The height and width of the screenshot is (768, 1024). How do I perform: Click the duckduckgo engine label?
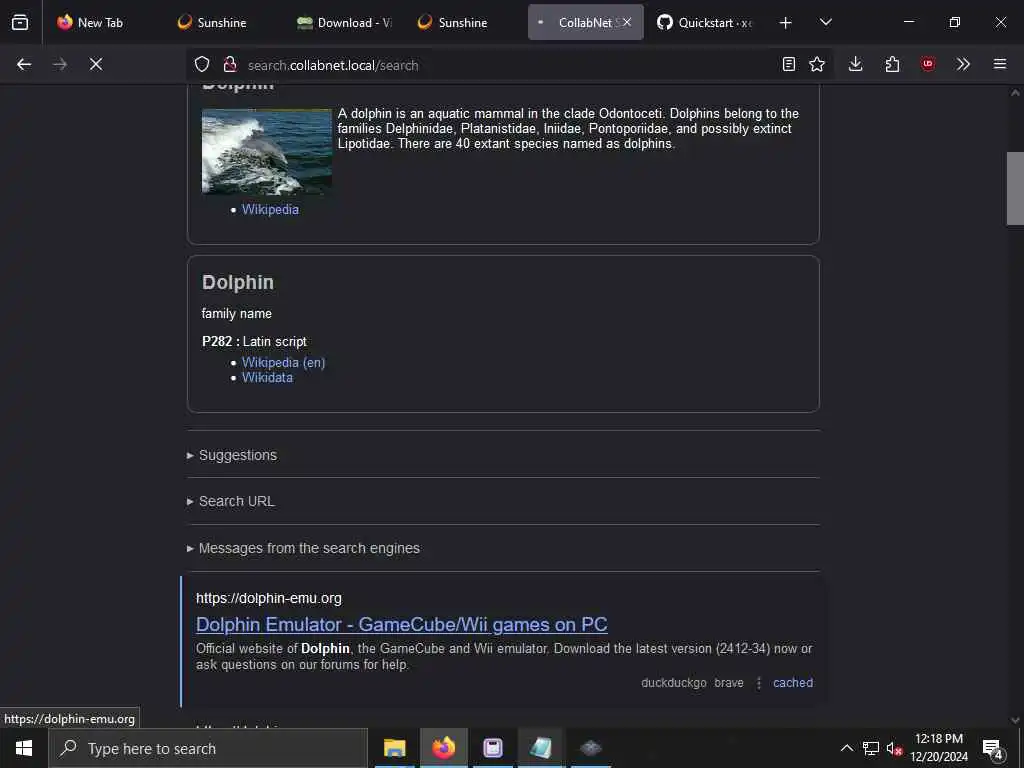click(x=673, y=682)
